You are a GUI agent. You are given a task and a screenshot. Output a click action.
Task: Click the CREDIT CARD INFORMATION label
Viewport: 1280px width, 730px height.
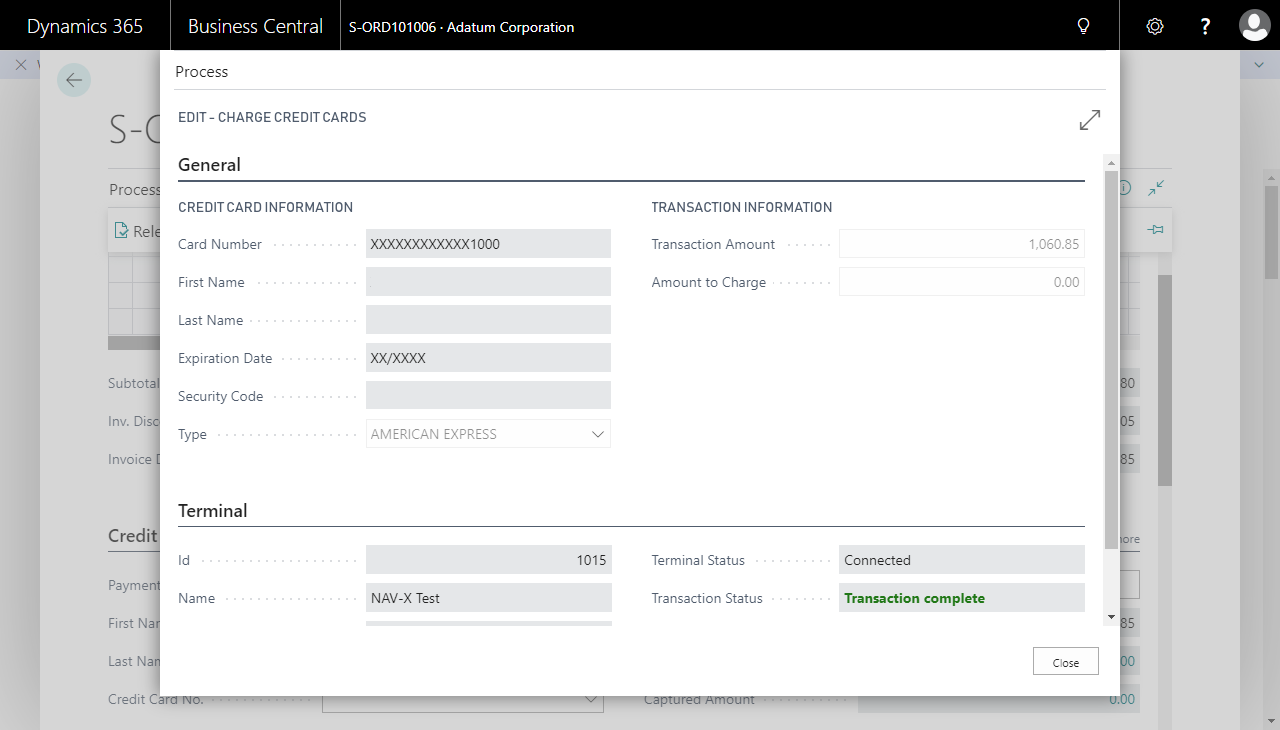[265, 207]
